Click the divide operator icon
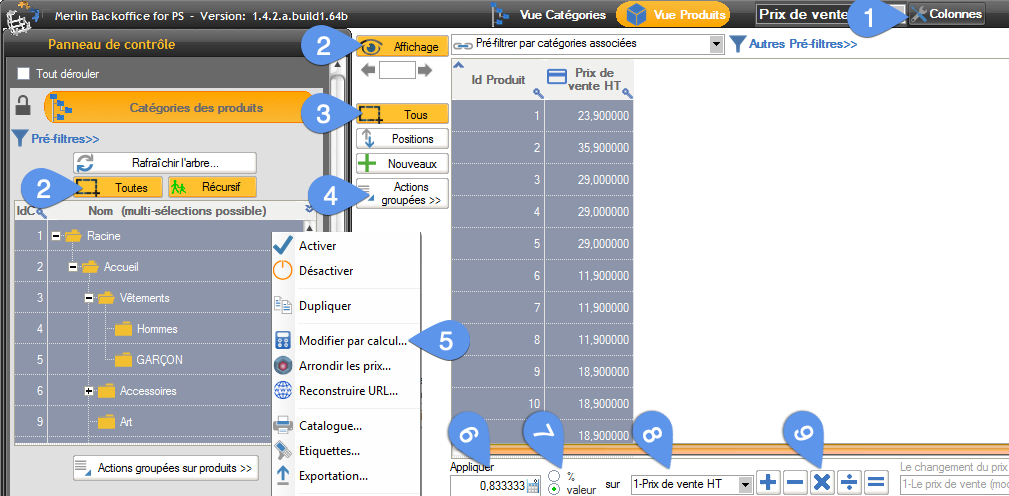 [848, 483]
